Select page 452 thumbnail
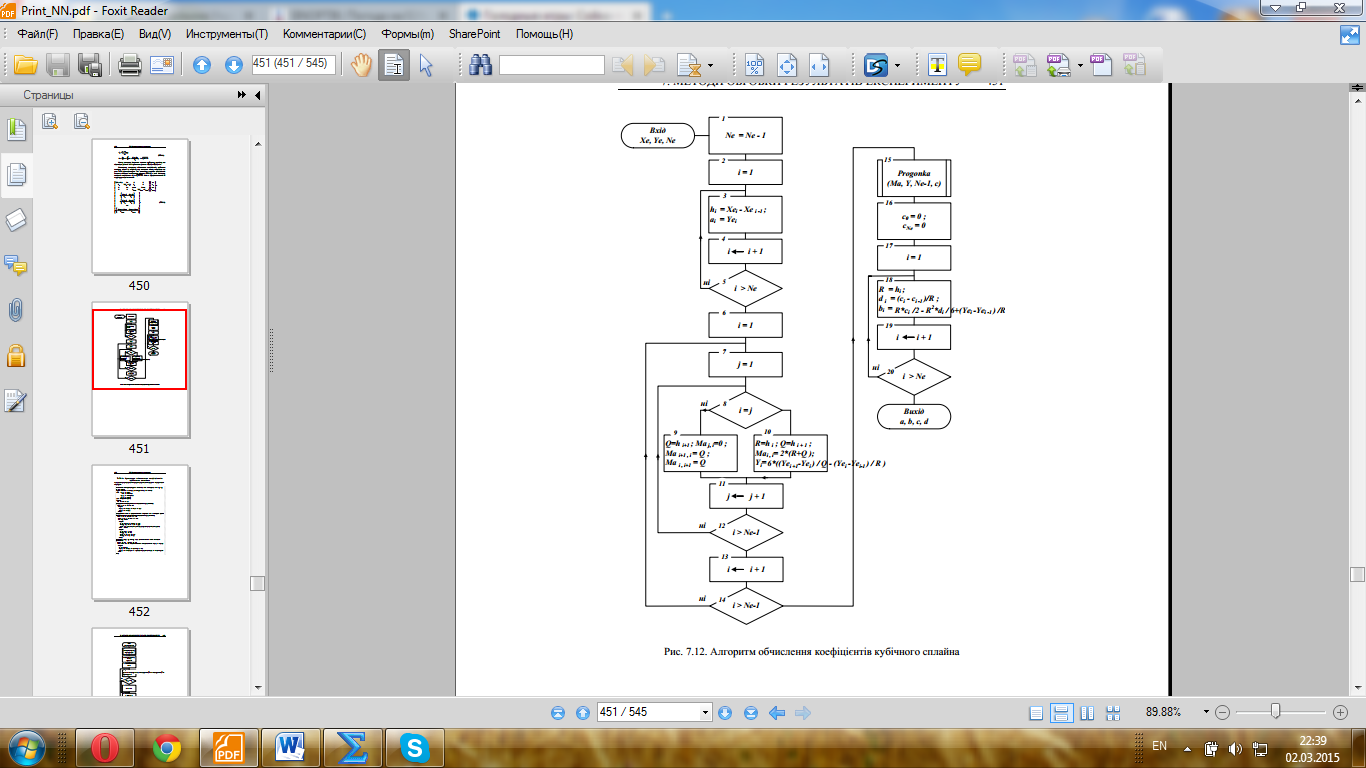Viewport: 1366px width, 768px height. pos(140,532)
